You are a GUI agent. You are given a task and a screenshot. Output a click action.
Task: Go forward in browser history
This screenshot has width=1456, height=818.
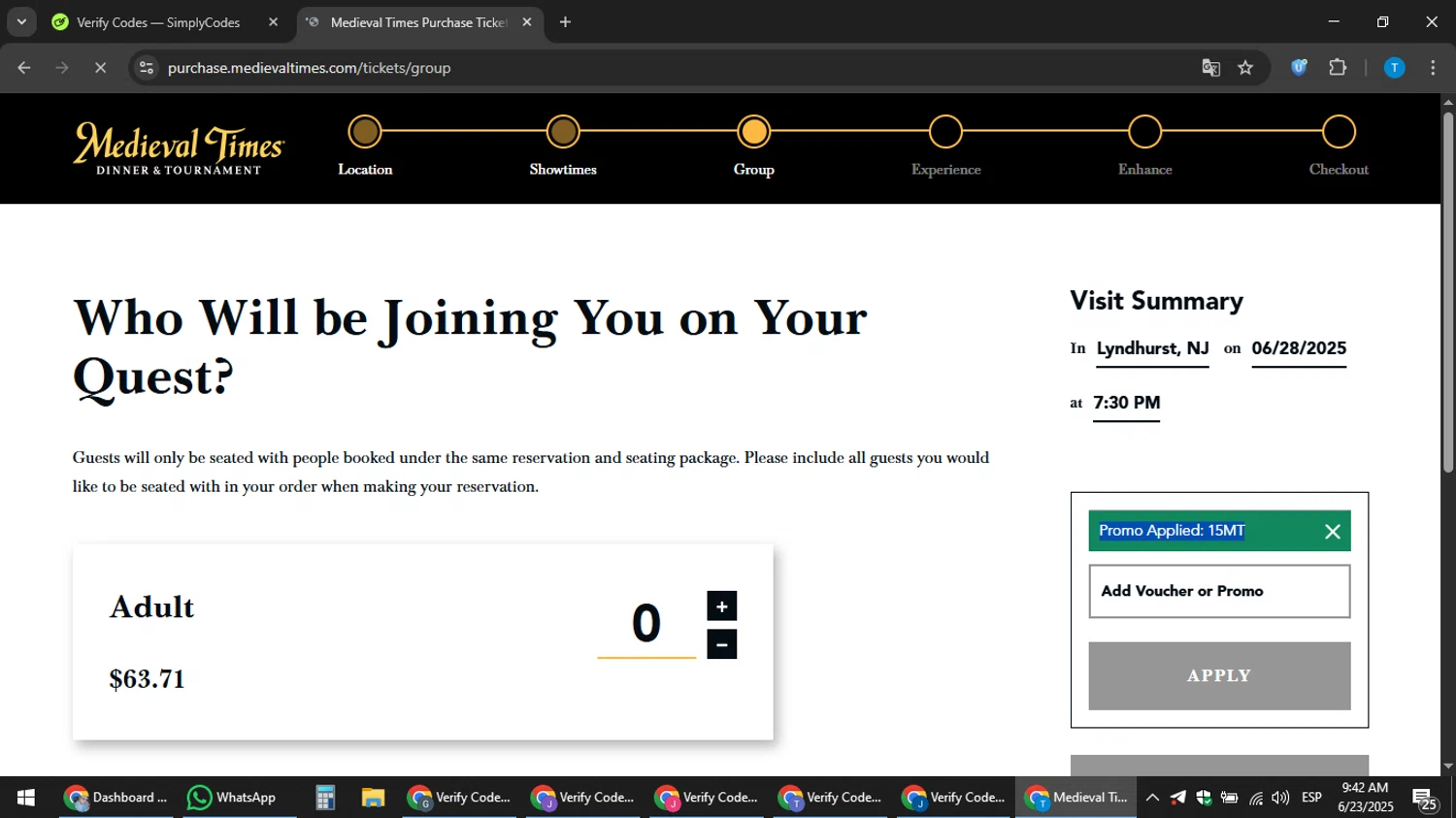coord(62,68)
